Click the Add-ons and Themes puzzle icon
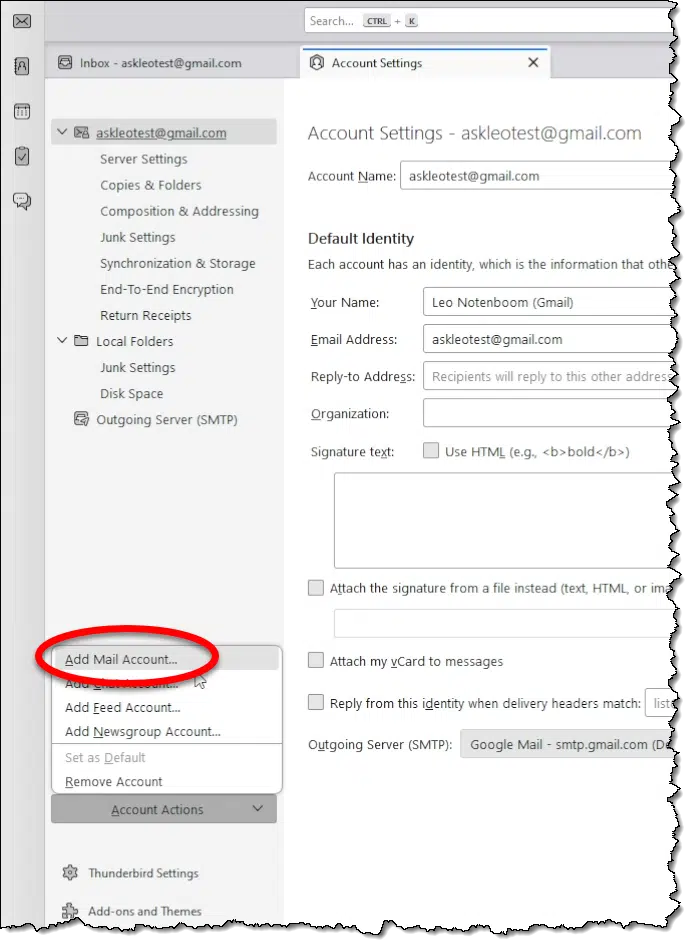Image resolution: width=694 pixels, height=946 pixels. [70, 910]
